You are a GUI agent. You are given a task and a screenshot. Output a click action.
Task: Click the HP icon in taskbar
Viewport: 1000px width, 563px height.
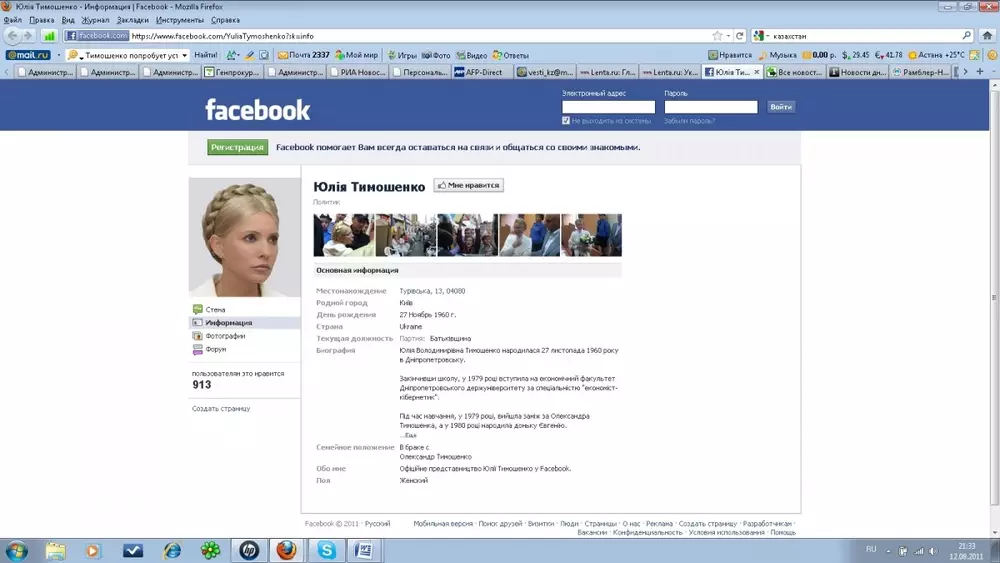coord(248,550)
